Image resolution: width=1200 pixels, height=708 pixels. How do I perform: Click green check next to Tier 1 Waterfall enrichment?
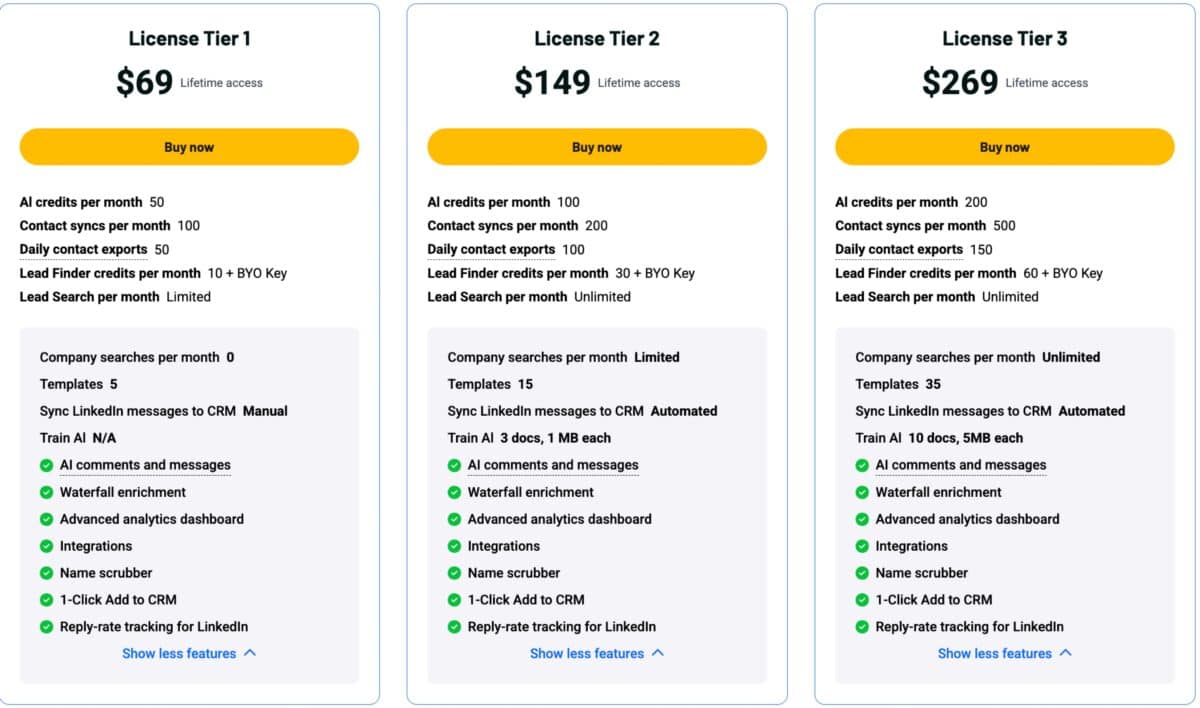[x=46, y=492]
